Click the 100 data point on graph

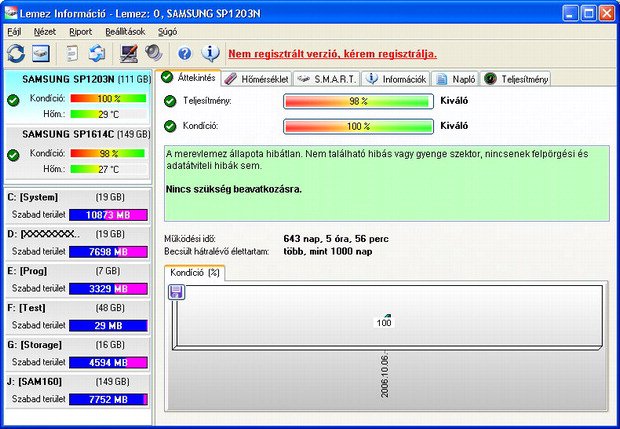(x=384, y=322)
